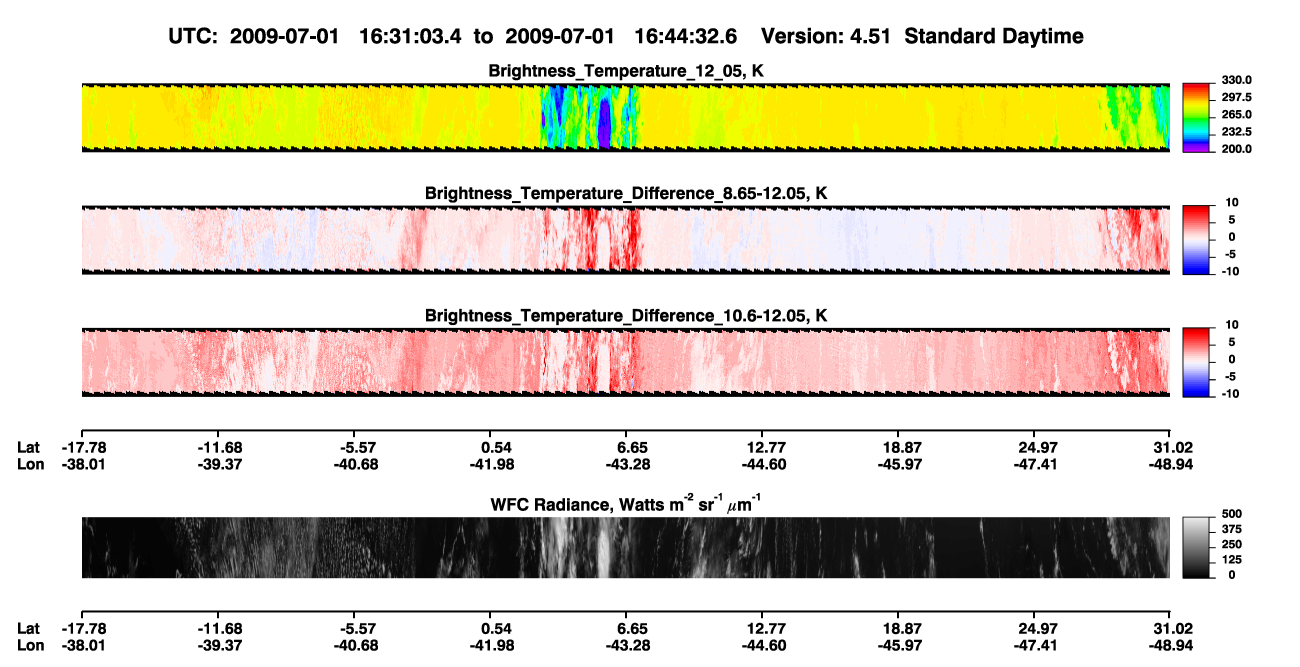This screenshot has height=667, width=1300.
Task: Click the end time 16:44:32.6 in the header
Action: click(687, 37)
